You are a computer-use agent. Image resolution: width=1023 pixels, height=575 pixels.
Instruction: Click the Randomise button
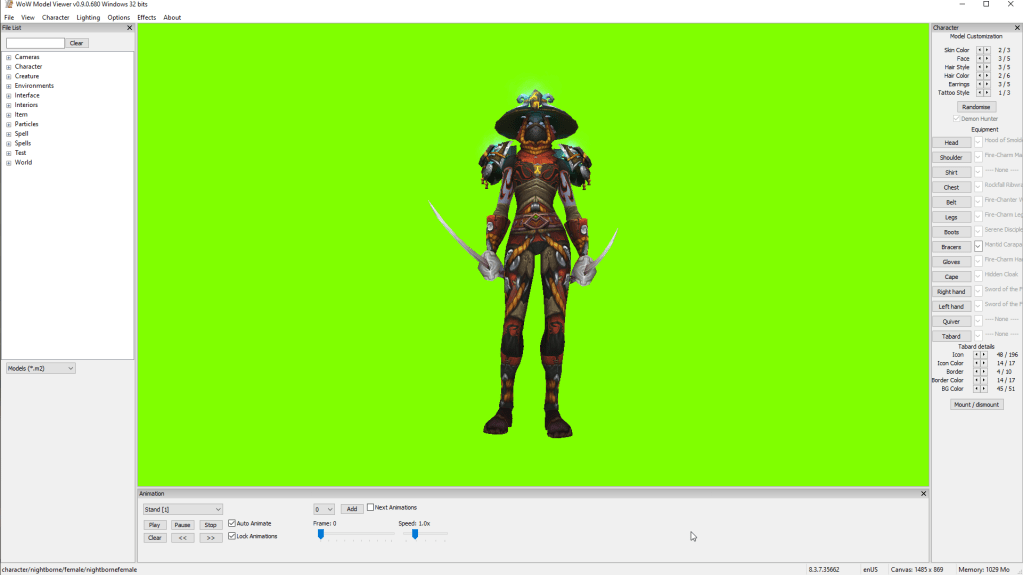click(x=976, y=107)
